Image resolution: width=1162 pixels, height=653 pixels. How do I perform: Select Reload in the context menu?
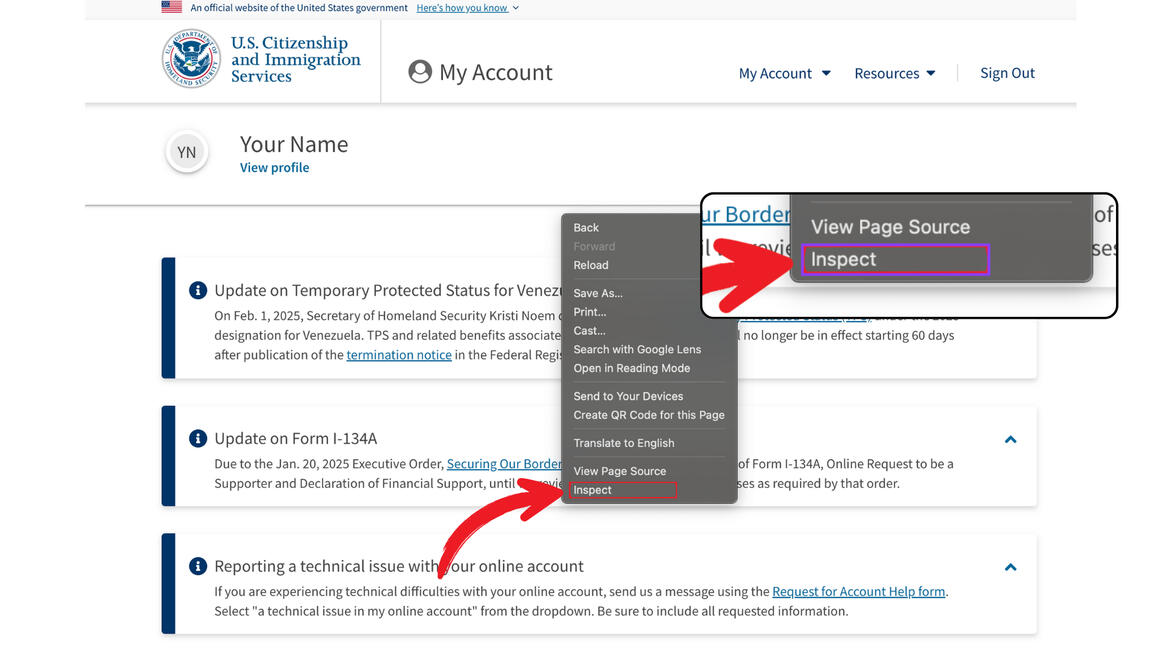(x=590, y=265)
